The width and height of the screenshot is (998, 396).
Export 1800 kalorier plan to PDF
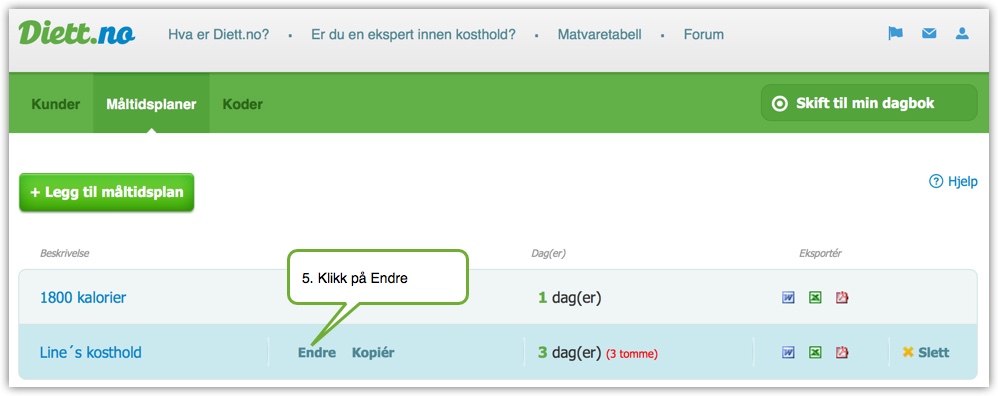[842, 297]
